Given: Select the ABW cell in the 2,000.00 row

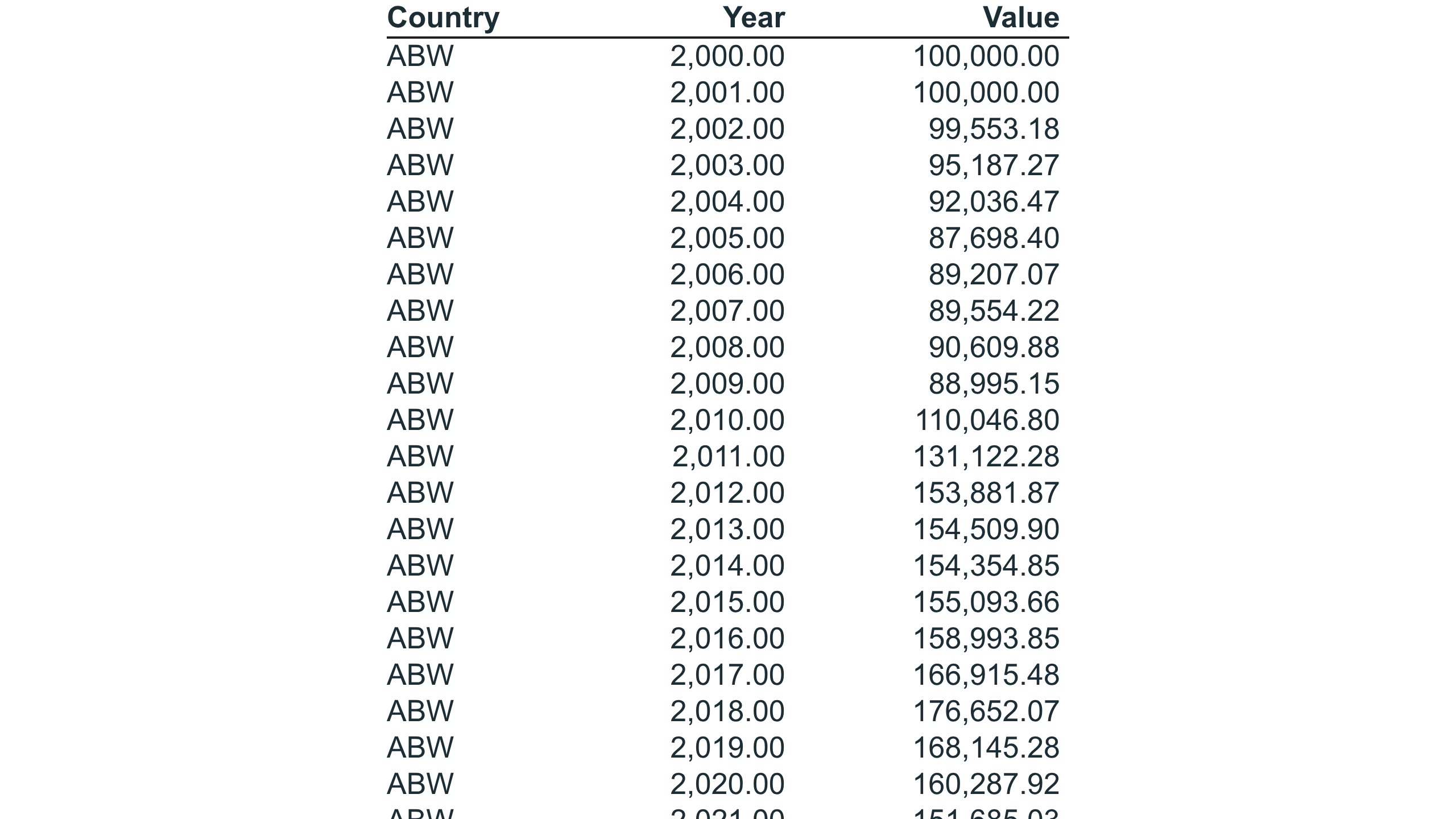Looking at the screenshot, I should (420, 56).
